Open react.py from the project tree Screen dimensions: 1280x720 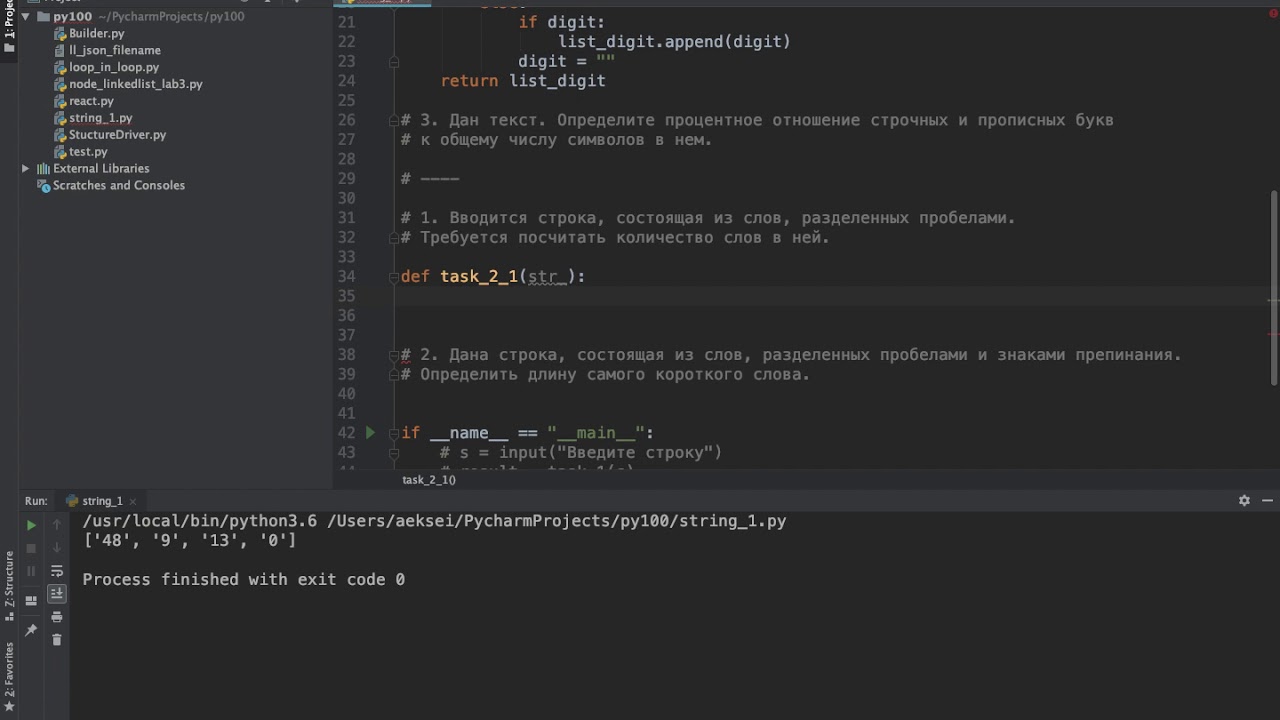(x=91, y=101)
